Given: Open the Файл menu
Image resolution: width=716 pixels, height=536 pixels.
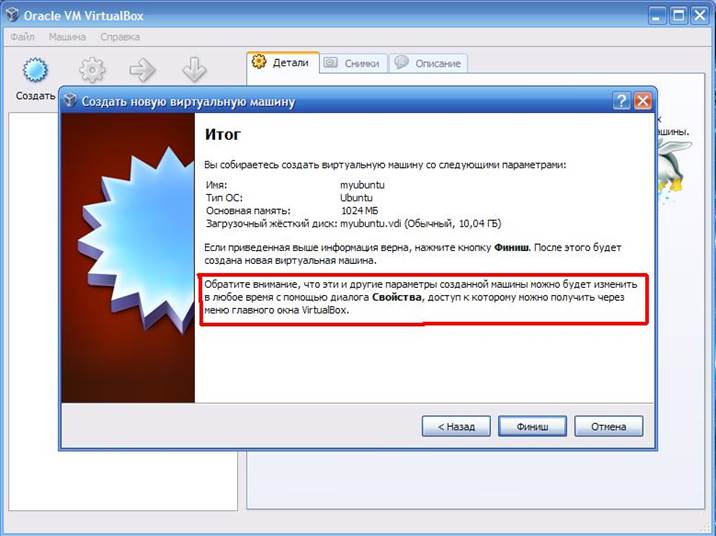Looking at the screenshot, I should 22,37.
